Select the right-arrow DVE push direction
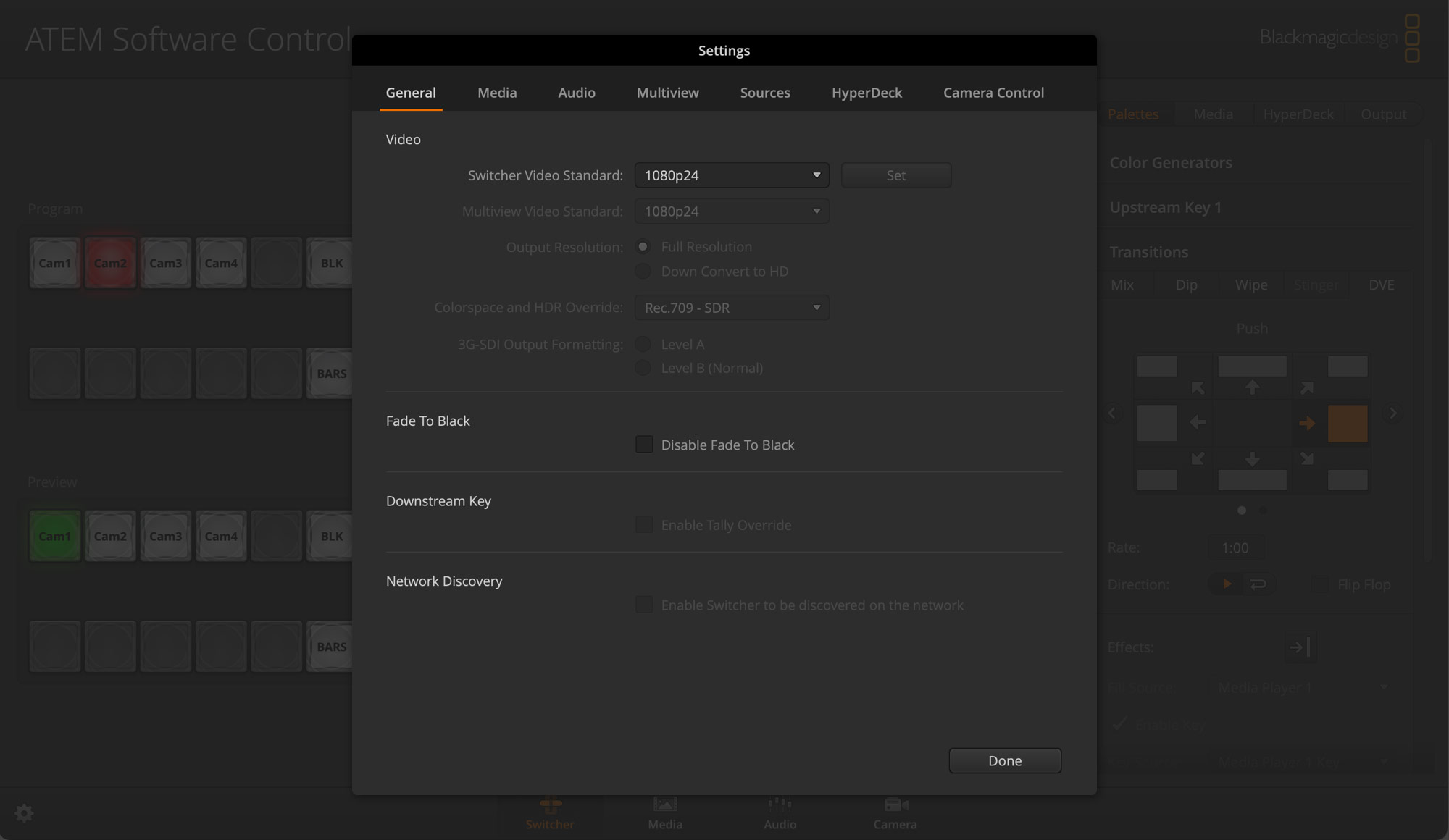This screenshot has width=1449, height=840. tap(1308, 424)
